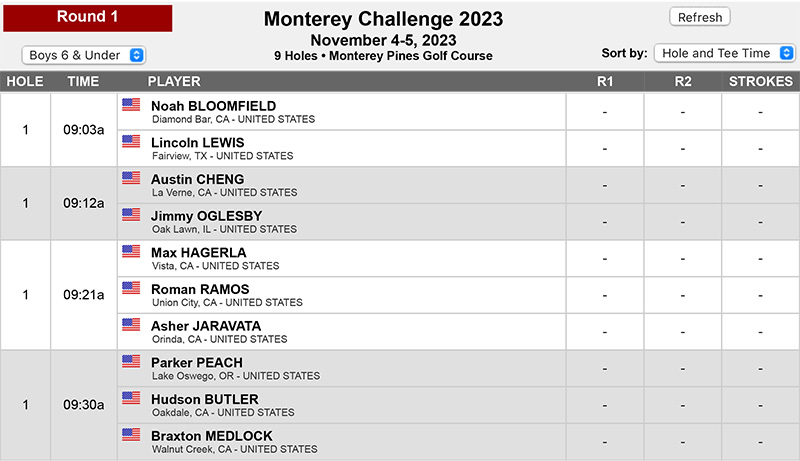The image size is (800, 461).
Task: Click the flag beside Asher JARAVATA
Action: coord(131,325)
